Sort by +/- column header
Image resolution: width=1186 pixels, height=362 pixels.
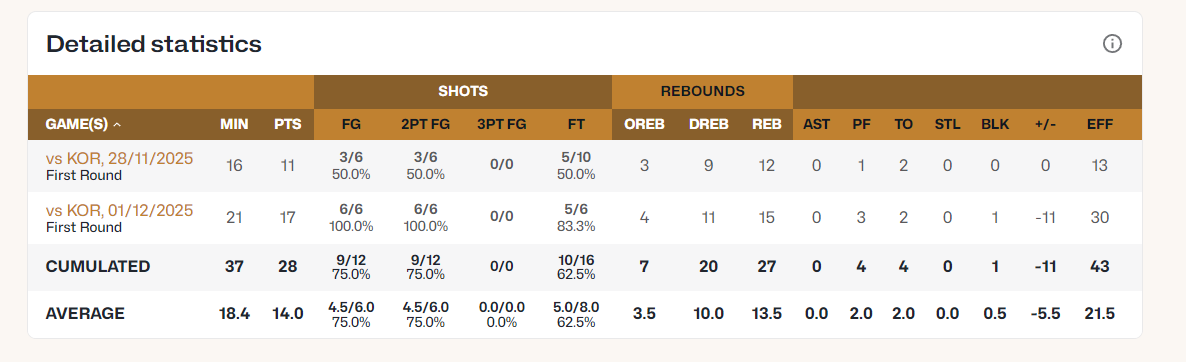click(x=1045, y=124)
